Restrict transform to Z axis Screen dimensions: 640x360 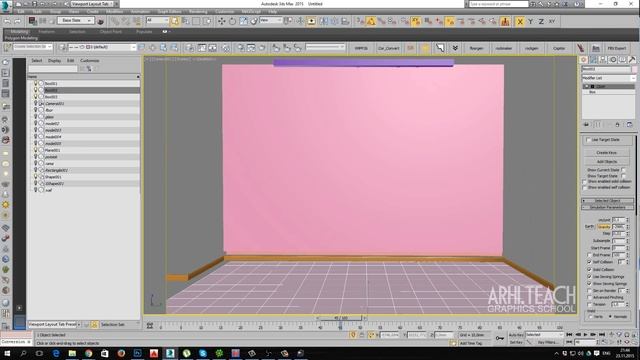(x=541, y=21)
